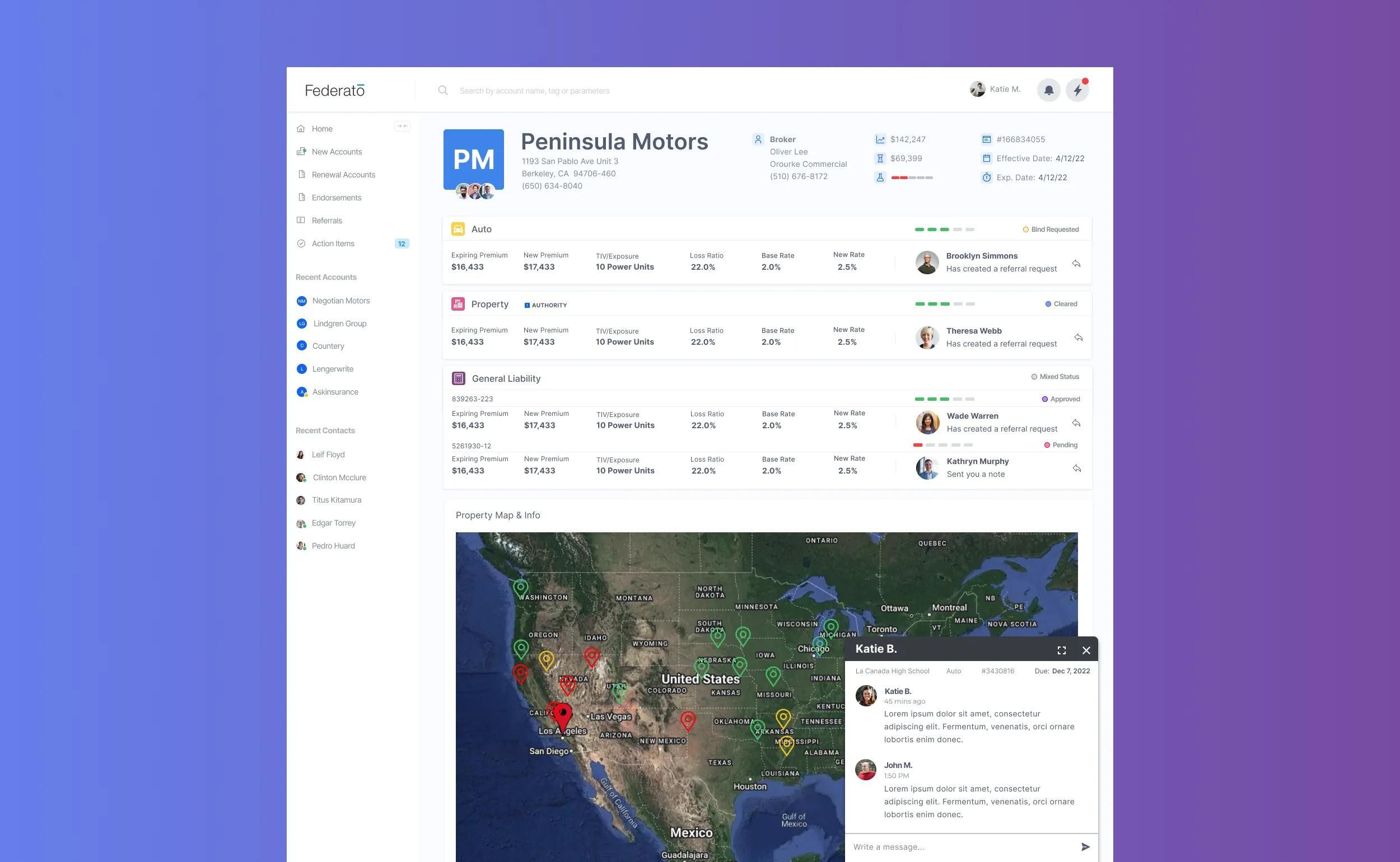Open the lightning bolt activity icon
The width and height of the screenshot is (1400, 862).
(1077, 90)
